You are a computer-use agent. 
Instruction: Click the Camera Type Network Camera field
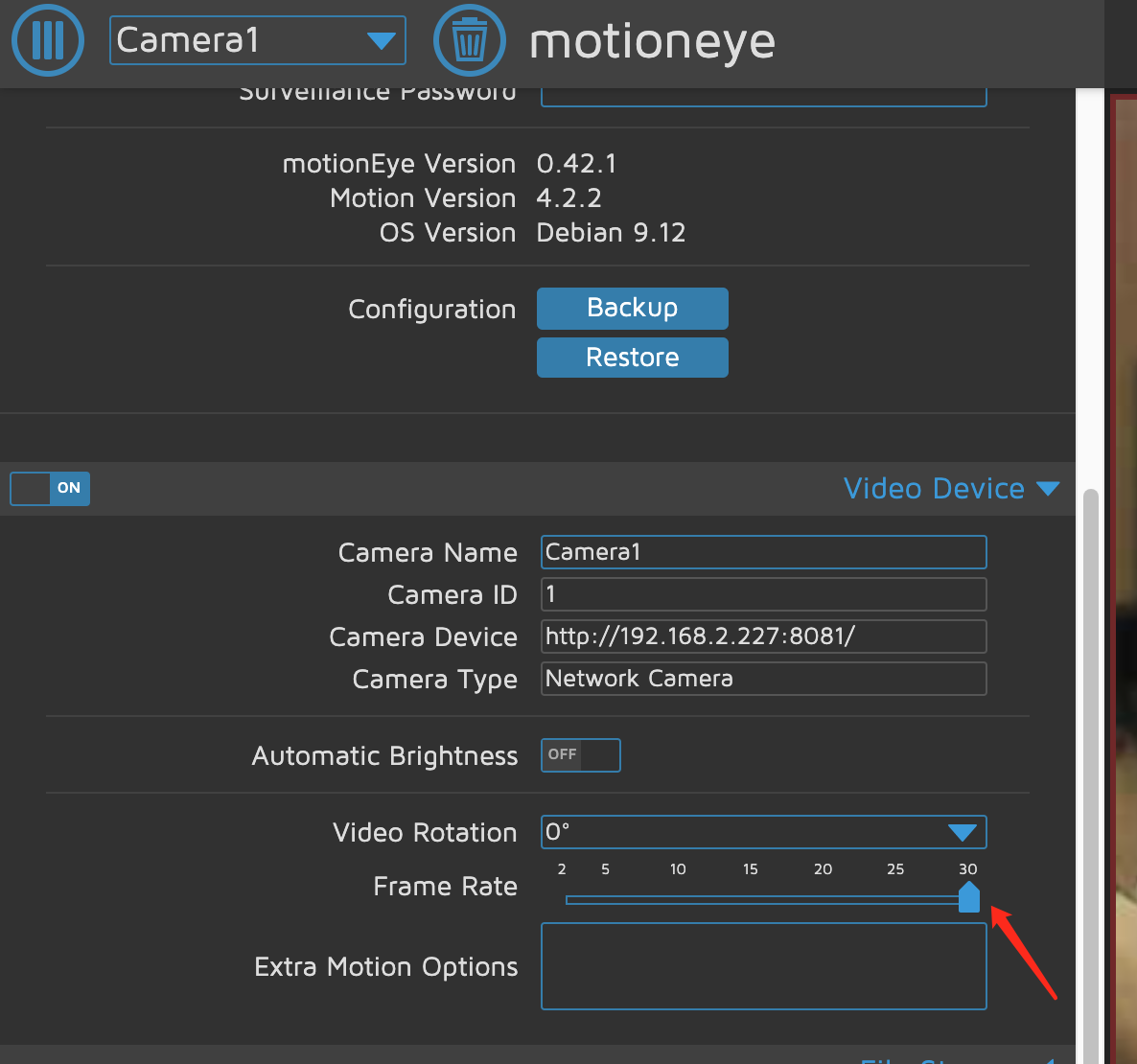[x=763, y=679]
